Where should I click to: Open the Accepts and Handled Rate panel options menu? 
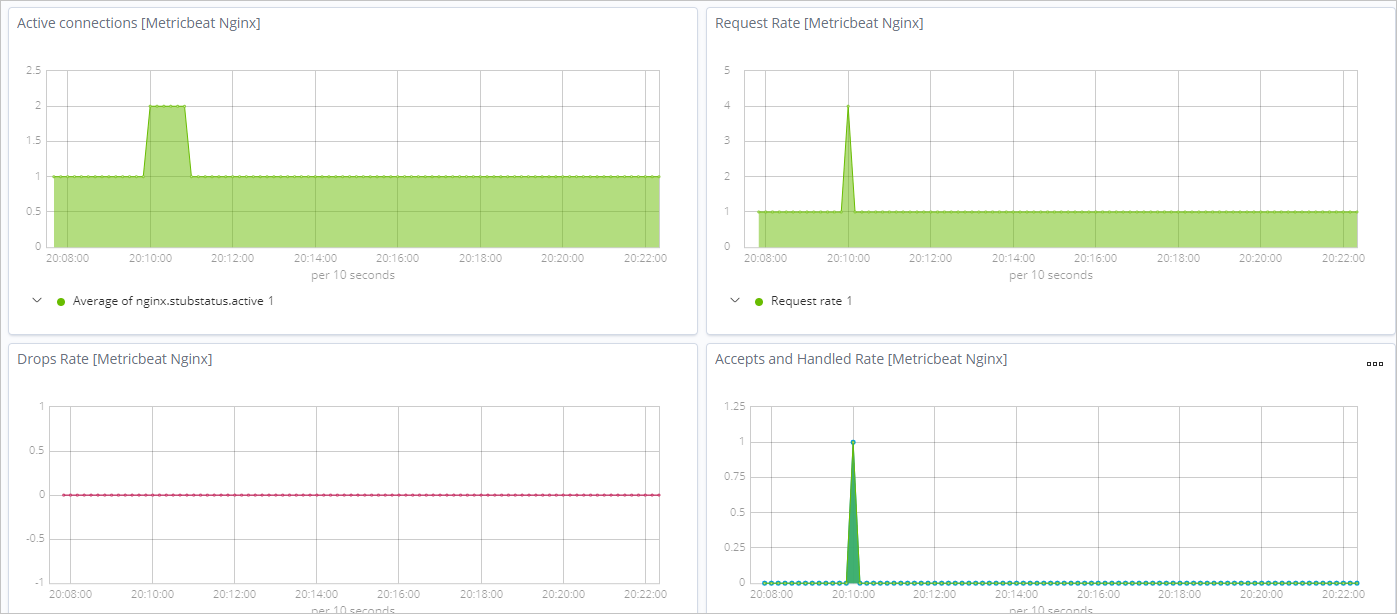pyautogui.click(x=1374, y=364)
